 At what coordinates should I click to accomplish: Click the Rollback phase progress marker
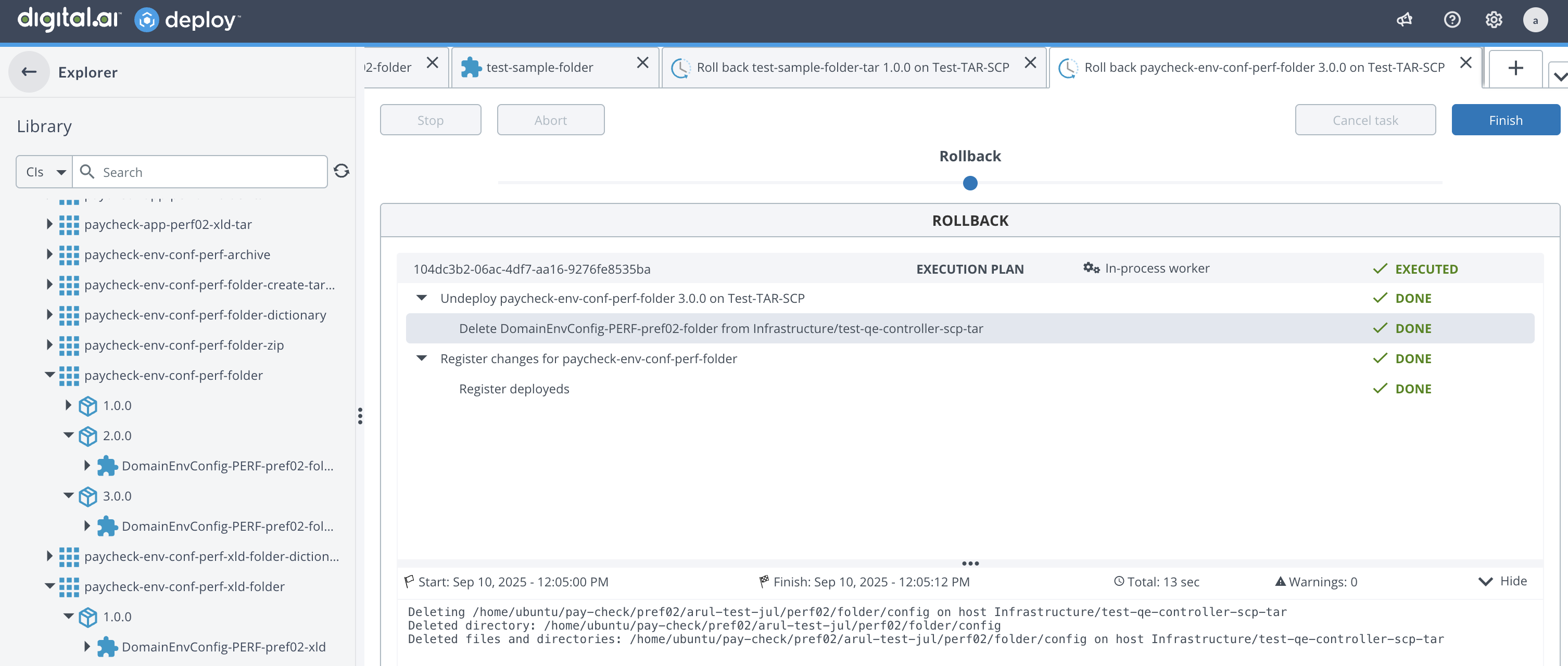tap(970, 183)
